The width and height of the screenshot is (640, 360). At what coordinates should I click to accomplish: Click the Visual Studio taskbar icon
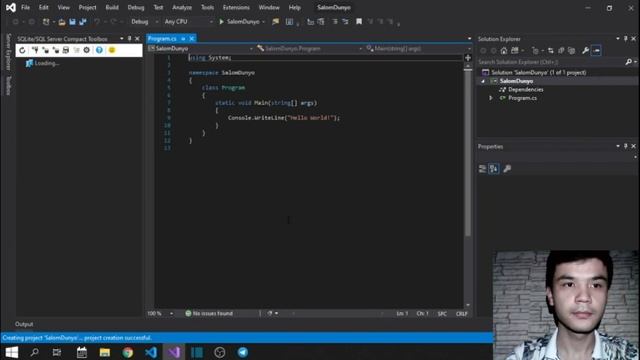pyautogui.click(x=174, y=352)
